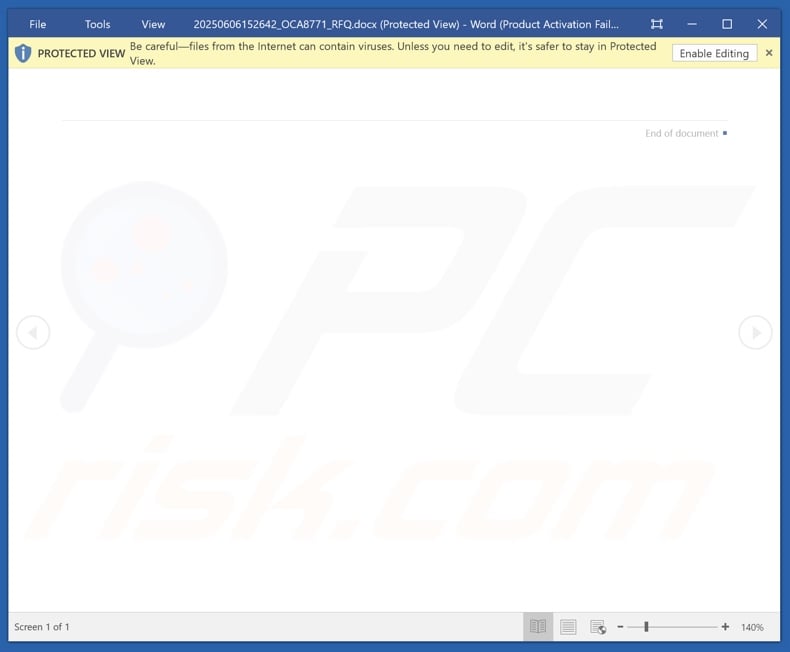This screenshot has height=652, width=790.
Task: Switch to Print Layout view
Action: pyautogui.click(x=568, y=627)
